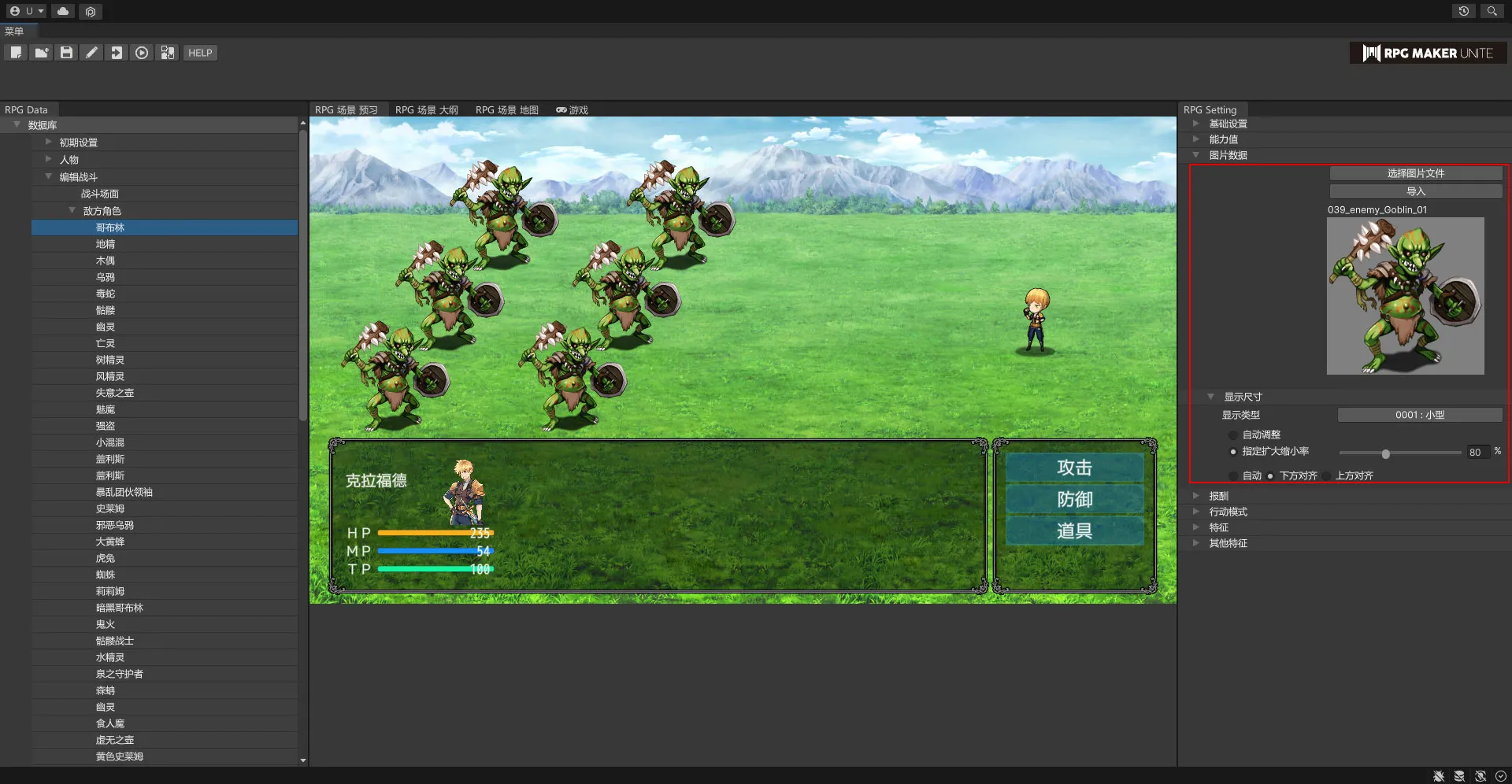Switch to the RPG 场景 地图 tab
The width and height of the screenshot is (1512, 784).
pos(506,110)
